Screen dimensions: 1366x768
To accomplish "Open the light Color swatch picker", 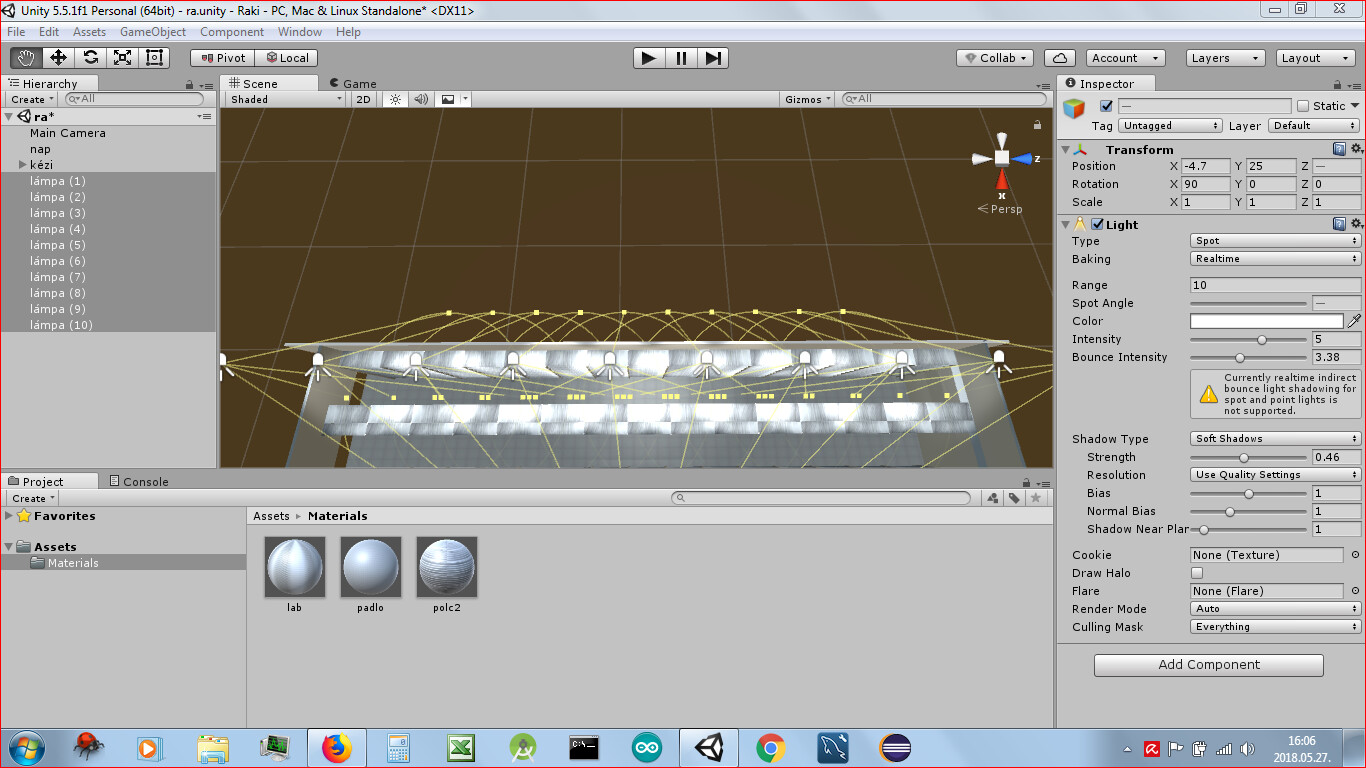I will [1266, 321].
